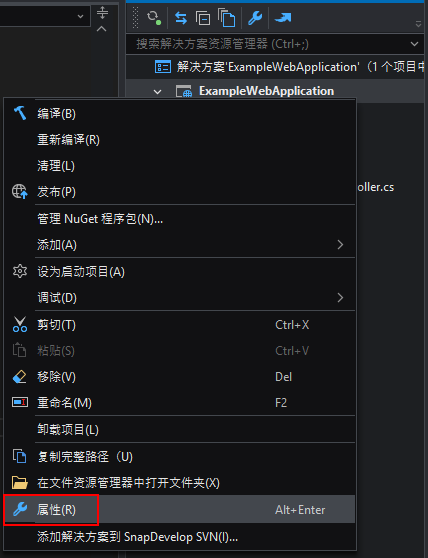
Task: Select the solution 'ExampleWebApplication' tree node
Action: [x=289, y=67]
